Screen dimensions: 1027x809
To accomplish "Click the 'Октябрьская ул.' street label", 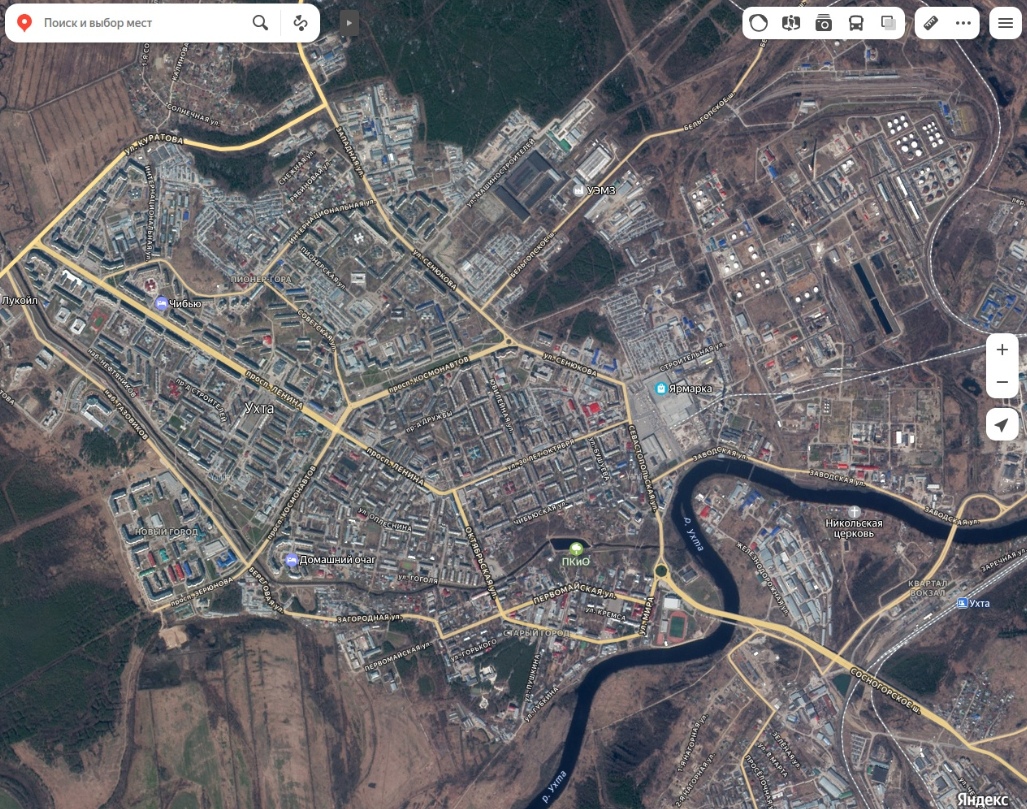I will (x=481, y=562).
